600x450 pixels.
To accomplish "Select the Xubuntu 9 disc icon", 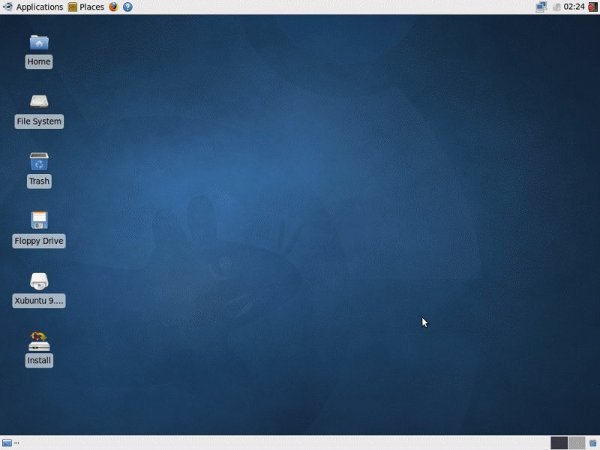I will pos(39,281).
